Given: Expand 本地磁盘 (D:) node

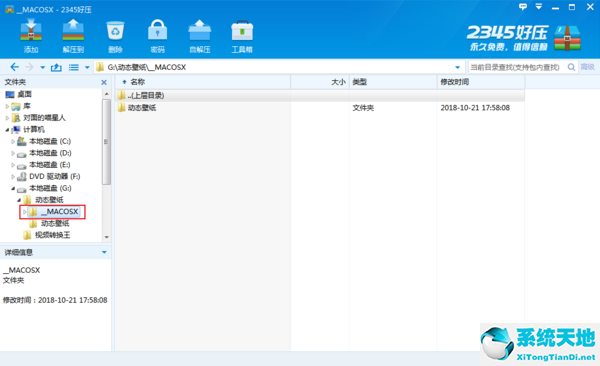Looking at the screenshot, I should (x=13, y=153).
